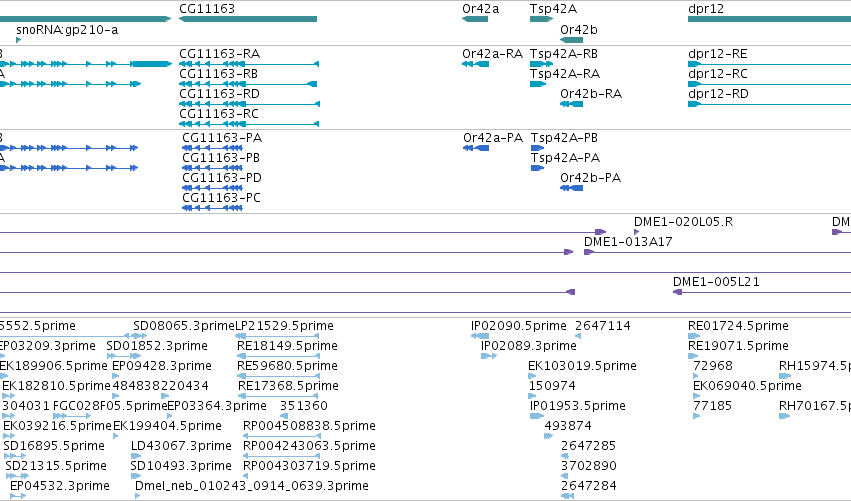Click EST SD01852.3prime label
Screen dimensions: 851x501
(x=157, y=346)
